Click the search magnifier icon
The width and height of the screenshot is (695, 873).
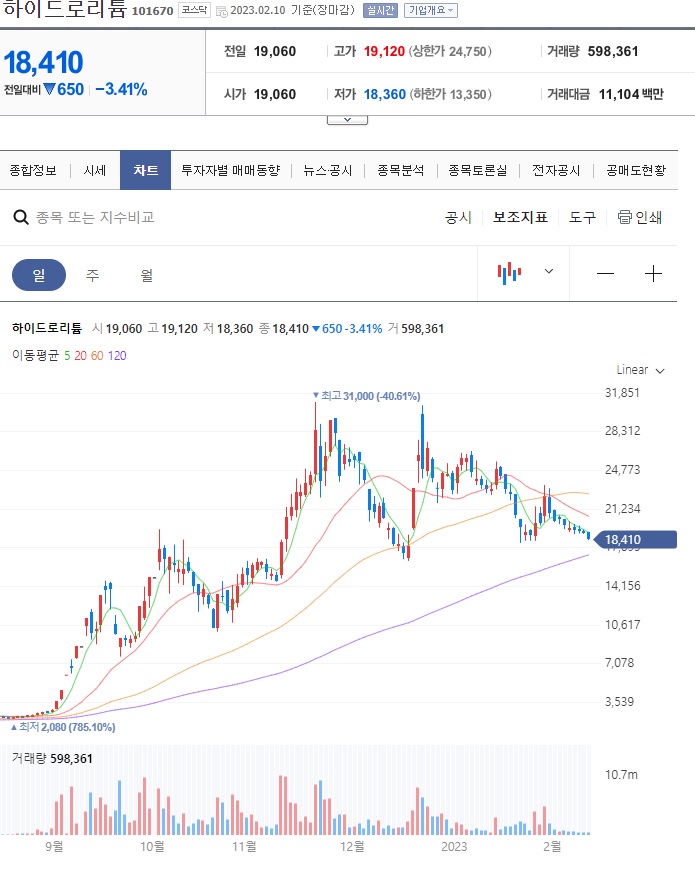(21, 217)
